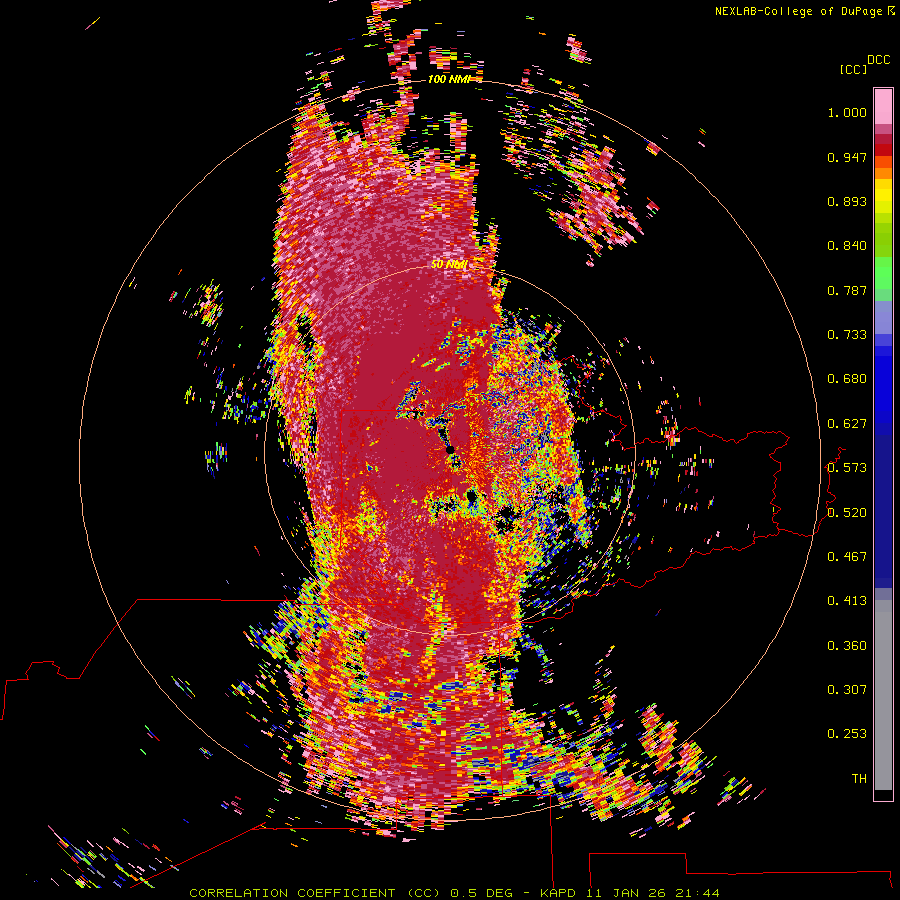Click the CORRELATION COEFFICIENT (CC) title text
Screen dimensions: 900x900
pos(315,893)
